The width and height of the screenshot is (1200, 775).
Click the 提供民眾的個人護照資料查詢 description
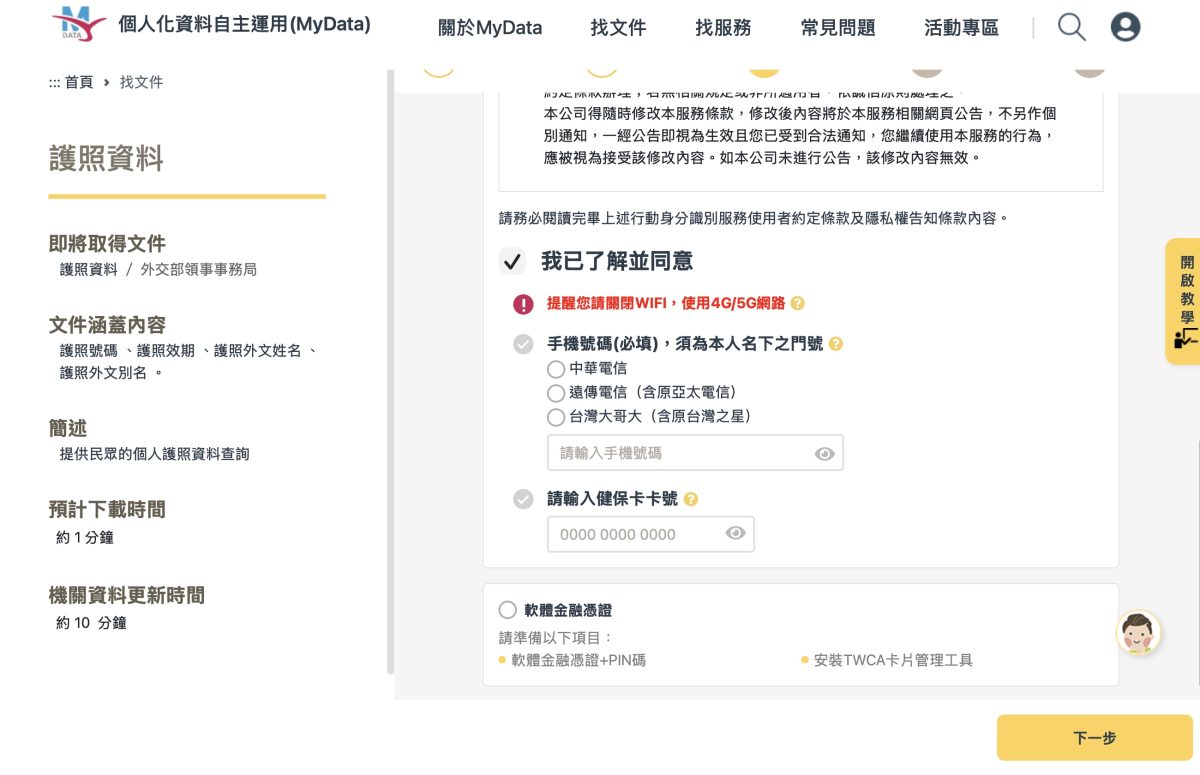(154, 454)
